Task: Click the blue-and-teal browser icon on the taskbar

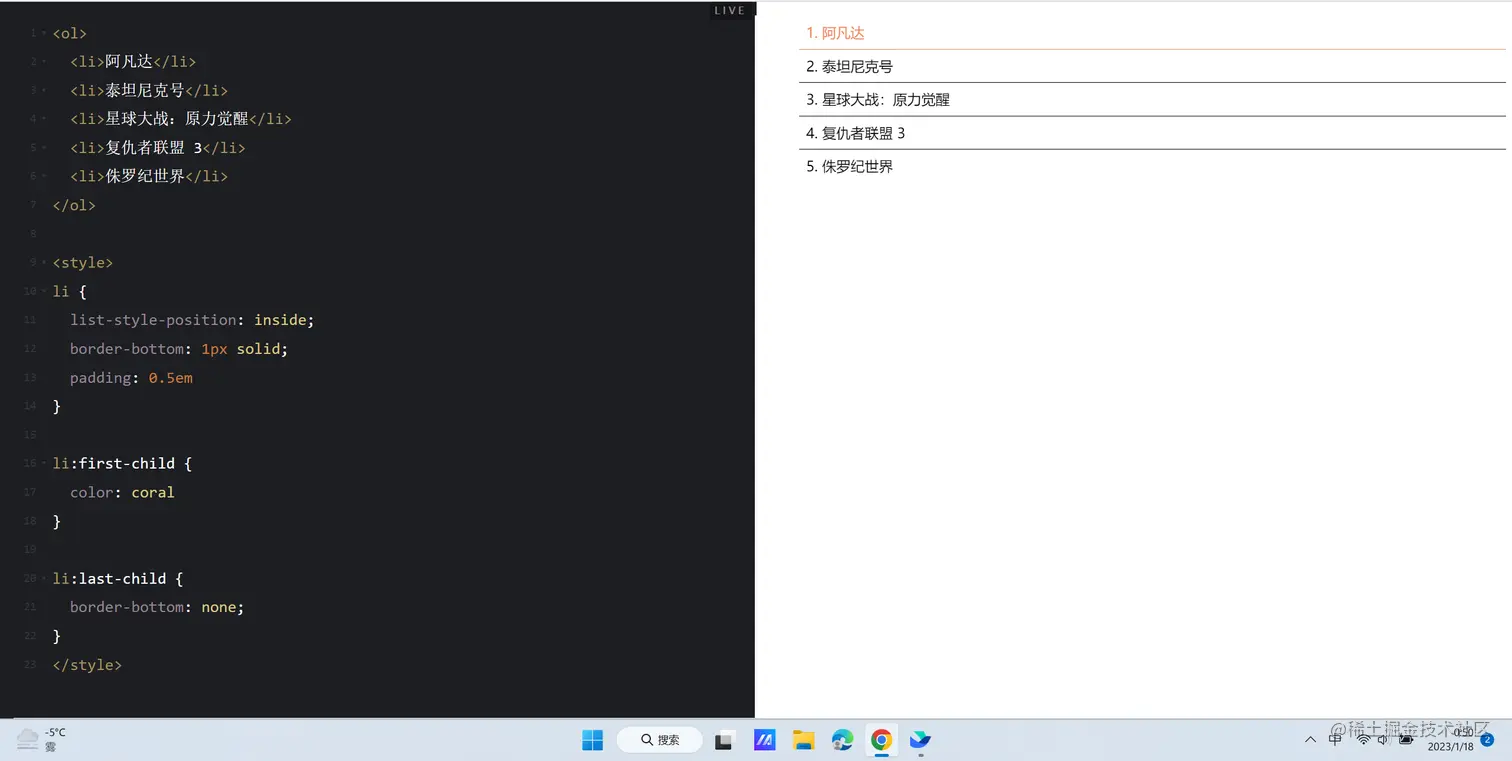Action: 920,740
